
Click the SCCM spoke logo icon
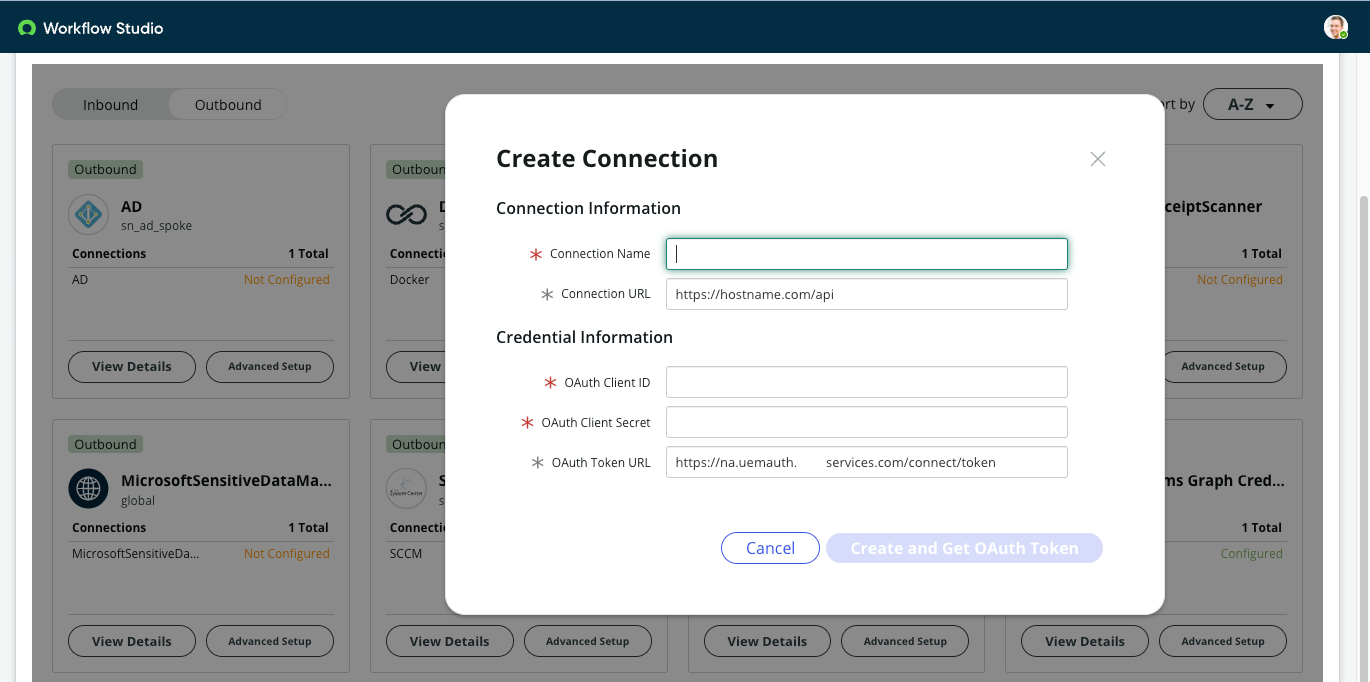[406, 488]
